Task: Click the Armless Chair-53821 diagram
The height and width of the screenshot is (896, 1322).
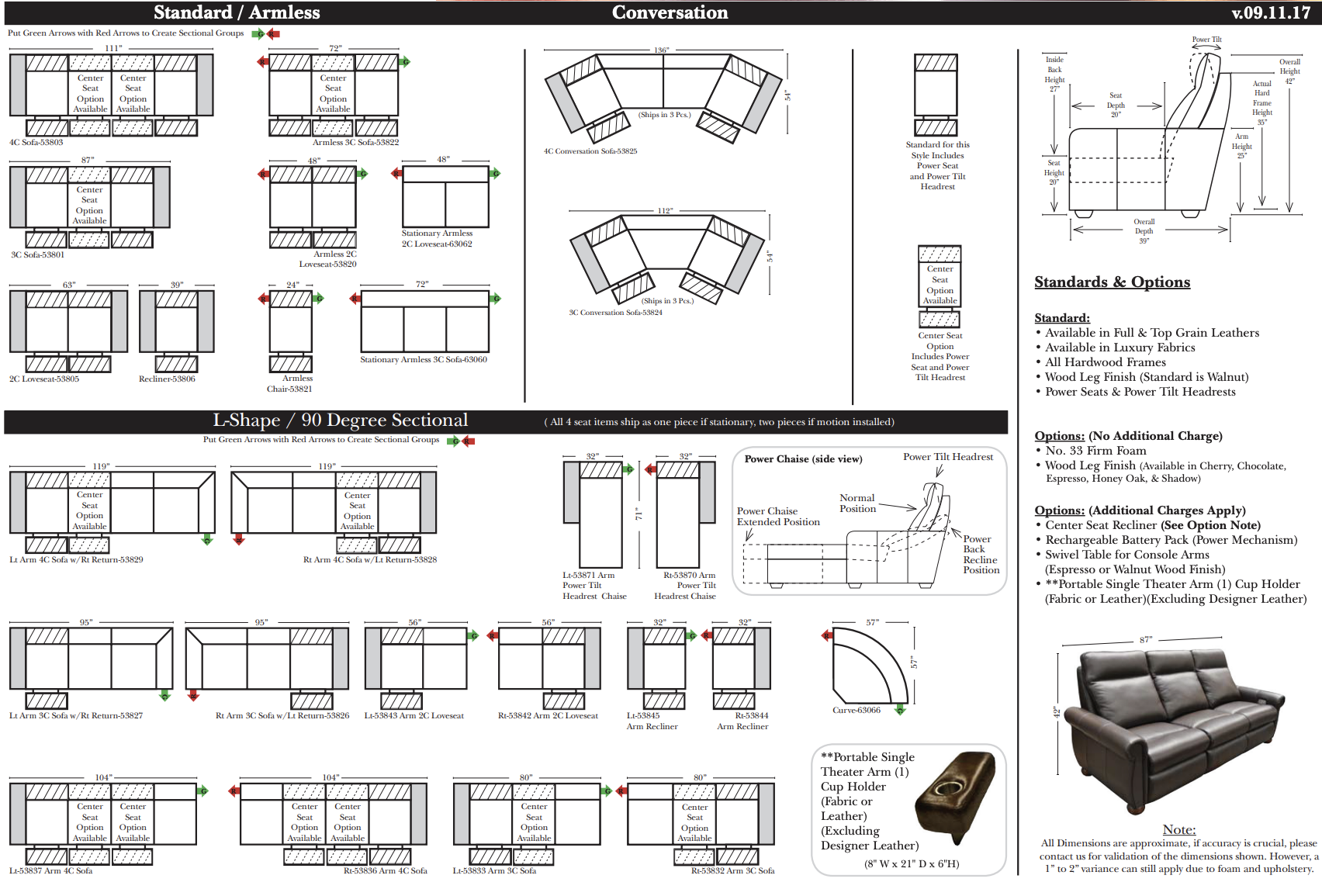Action: 291,331
